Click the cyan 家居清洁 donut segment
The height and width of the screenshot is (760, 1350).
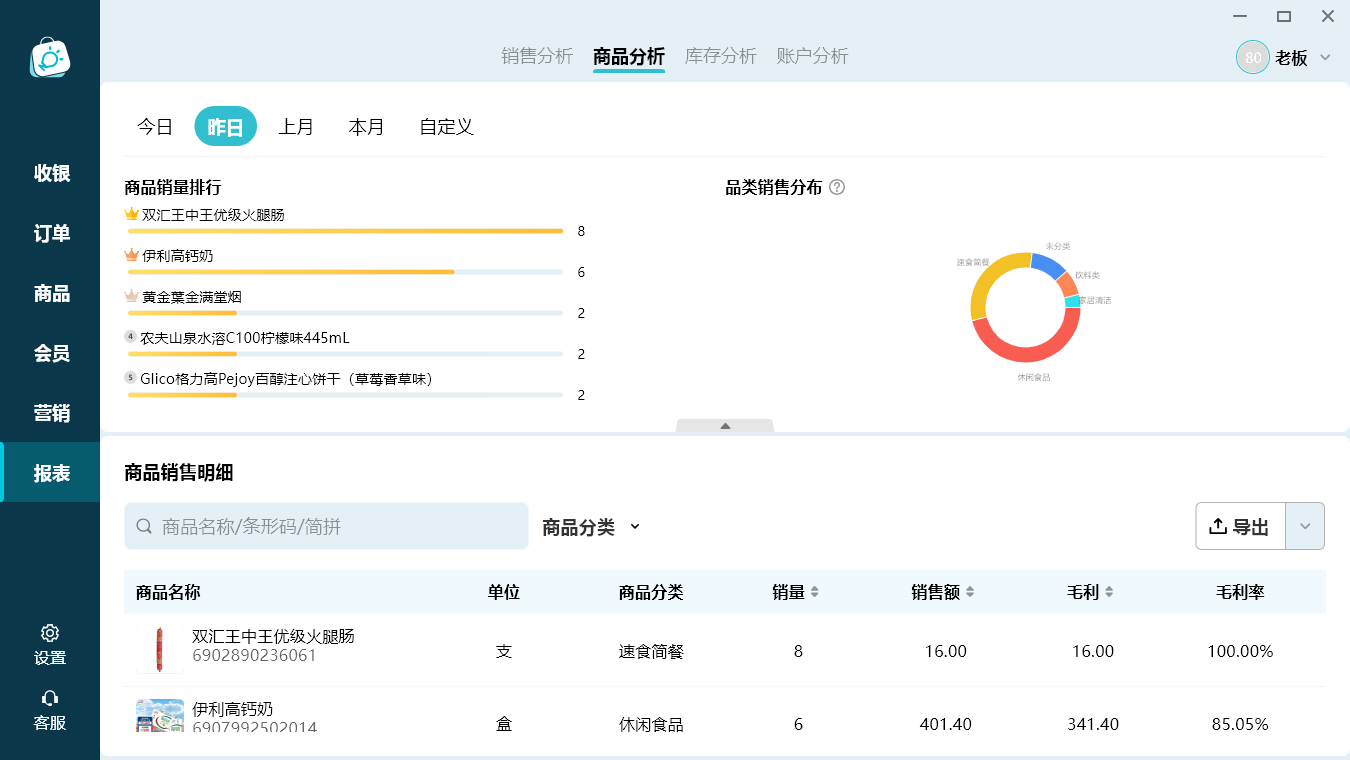point(1073,301)
